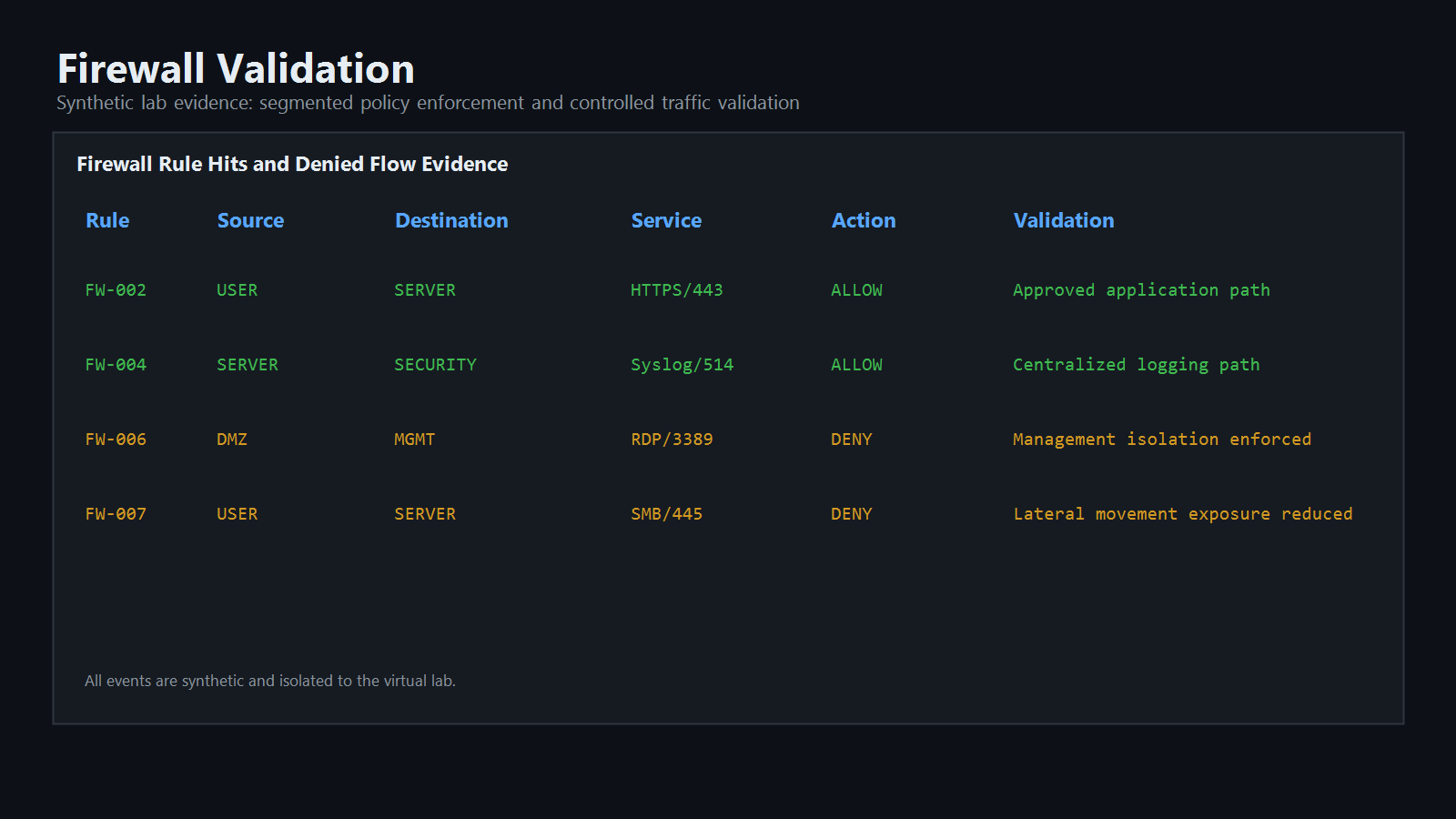Viewport: 1456px width, 819px height.
Task: Click the 'Validation' column header
Action: [1064, 220]
